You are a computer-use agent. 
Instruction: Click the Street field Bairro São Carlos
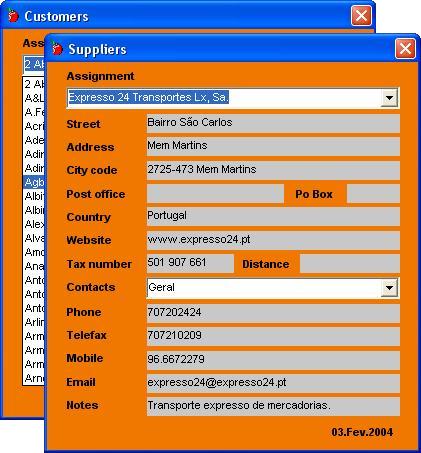click(x=273, y=123)
